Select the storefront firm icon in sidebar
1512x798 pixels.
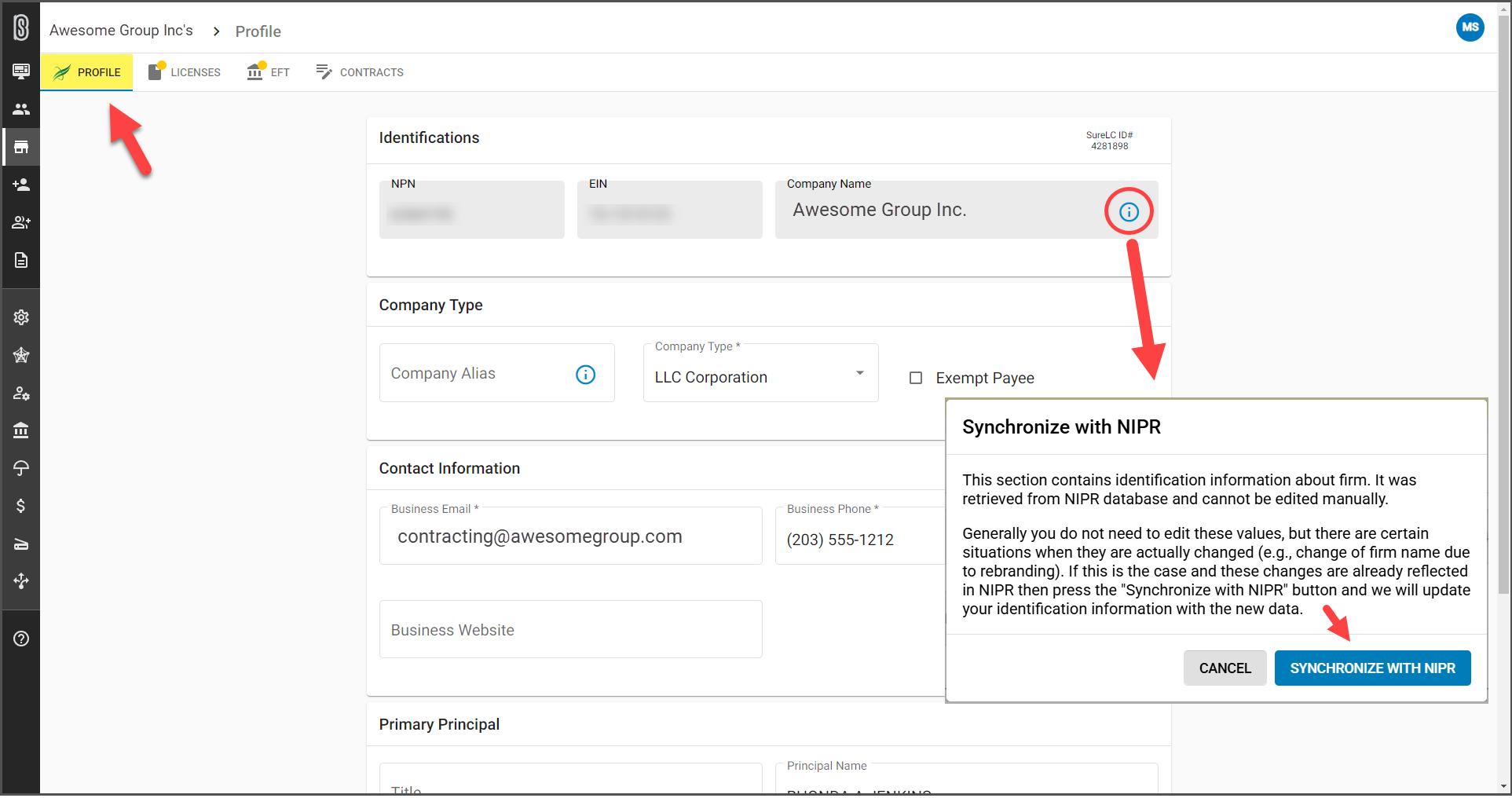[x=21, y=147]
